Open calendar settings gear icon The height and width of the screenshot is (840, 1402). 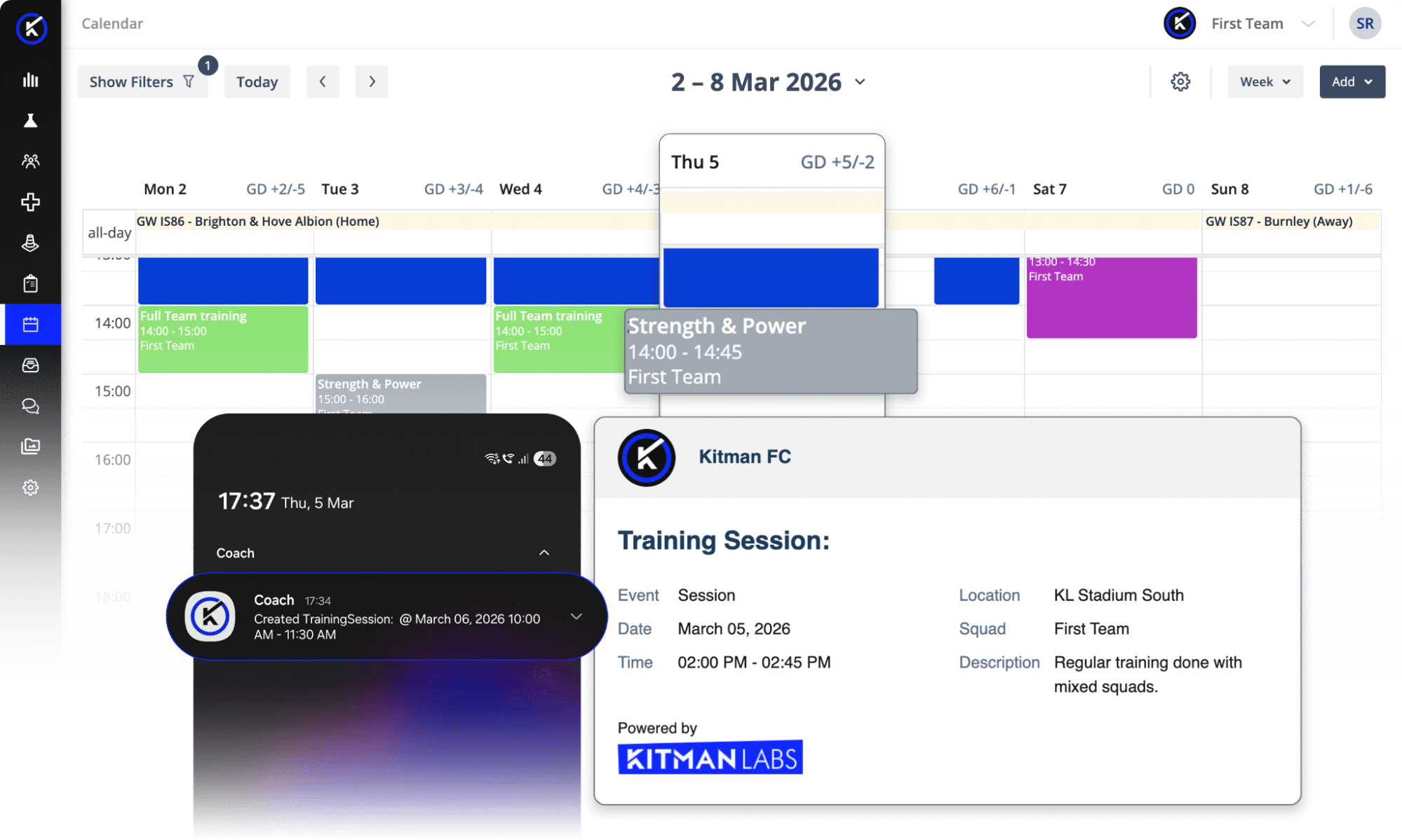(x=1180, y=82)
